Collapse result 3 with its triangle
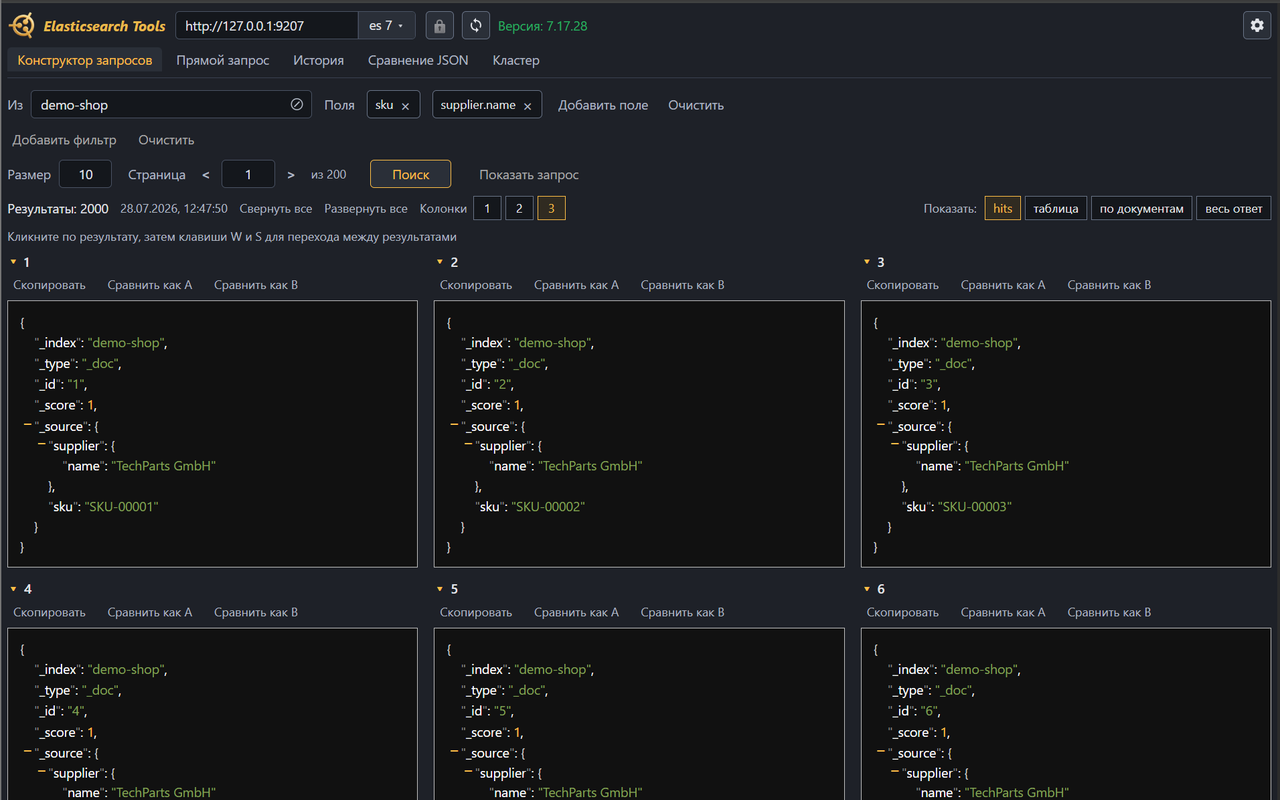This screenshot has width=1280, height=800. (866, 262)
